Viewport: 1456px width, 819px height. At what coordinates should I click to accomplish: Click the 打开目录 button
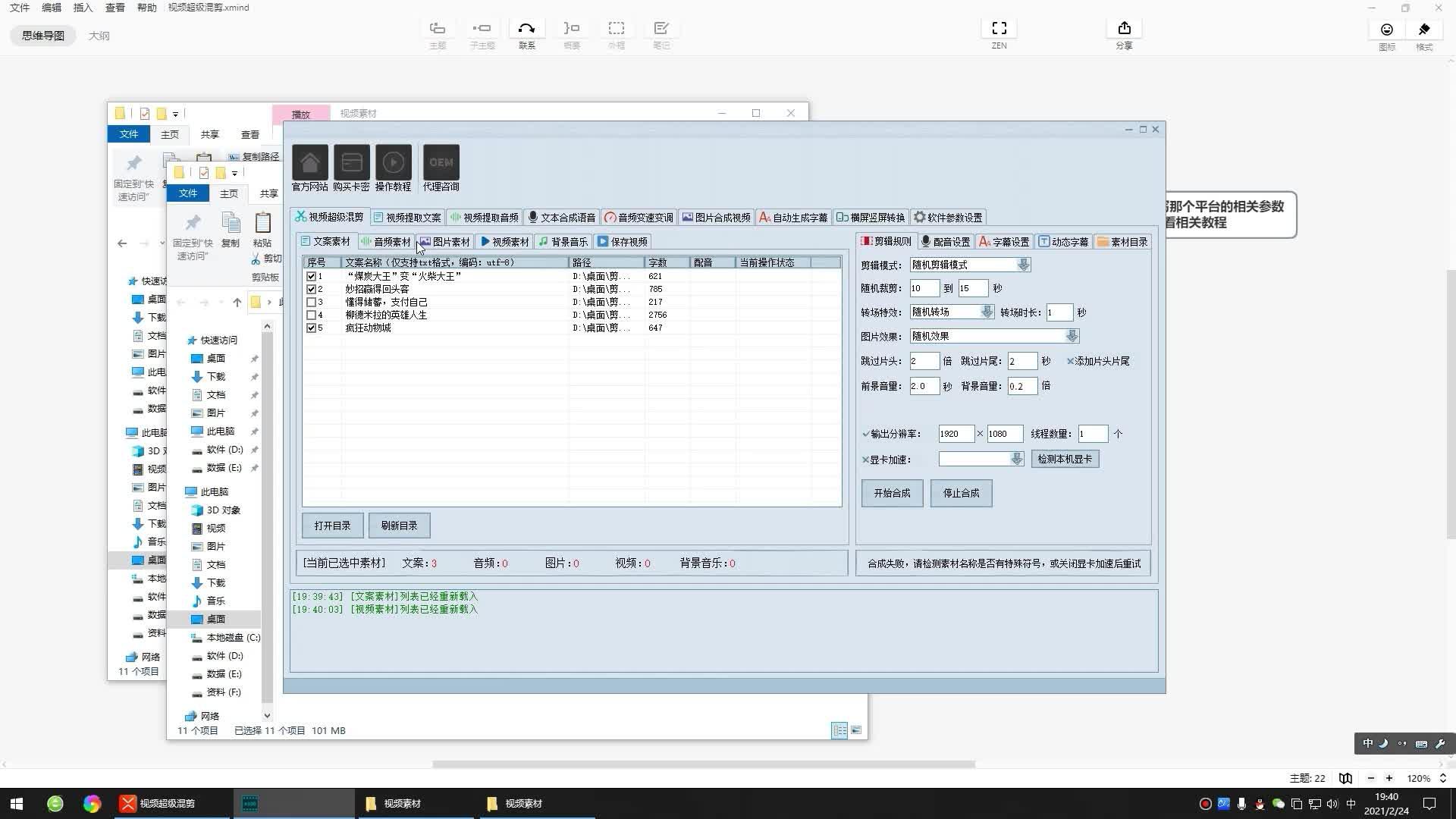click(x=332, y=526)
